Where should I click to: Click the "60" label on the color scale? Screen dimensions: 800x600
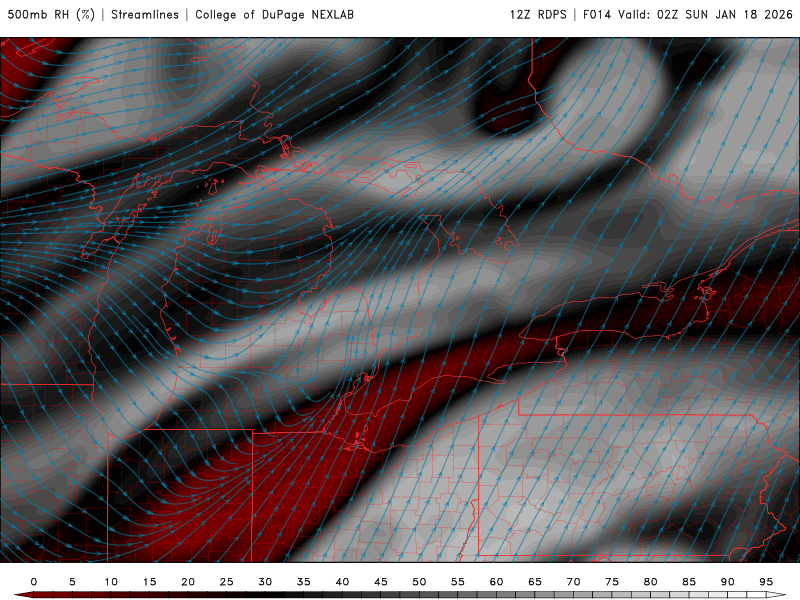pos(496,582)
